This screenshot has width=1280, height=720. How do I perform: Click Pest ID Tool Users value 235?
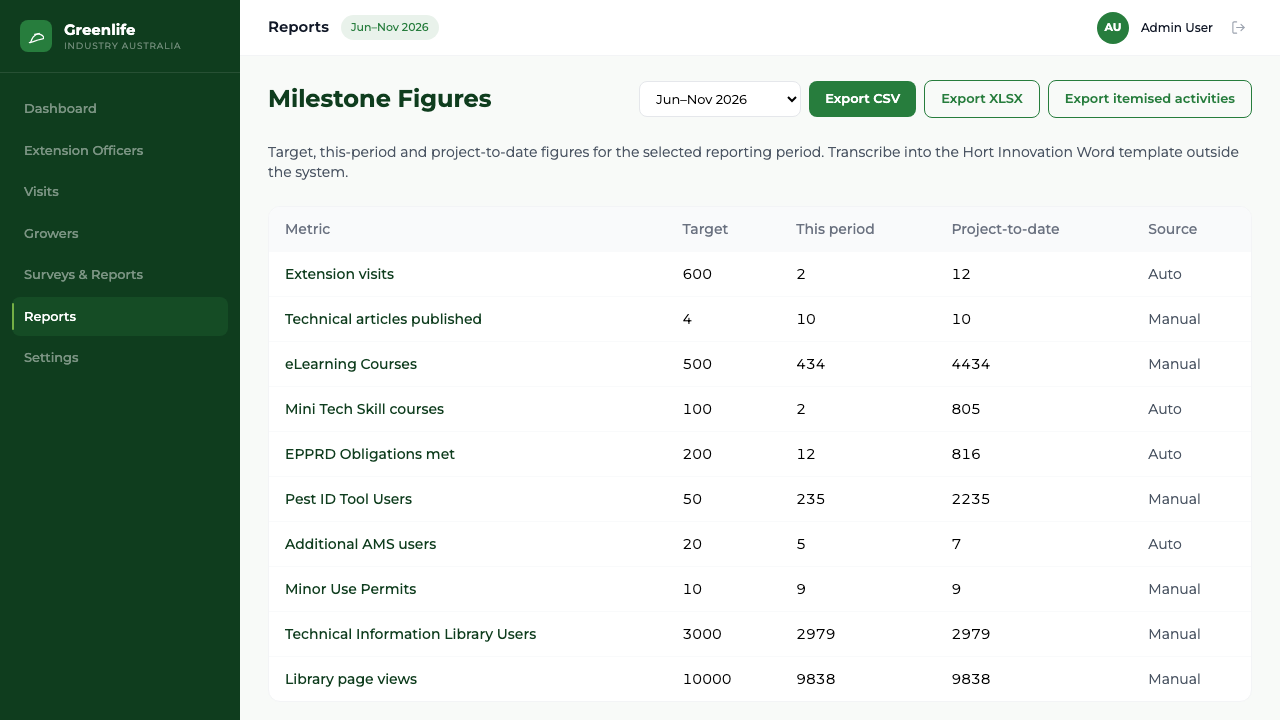coord(810,499)
